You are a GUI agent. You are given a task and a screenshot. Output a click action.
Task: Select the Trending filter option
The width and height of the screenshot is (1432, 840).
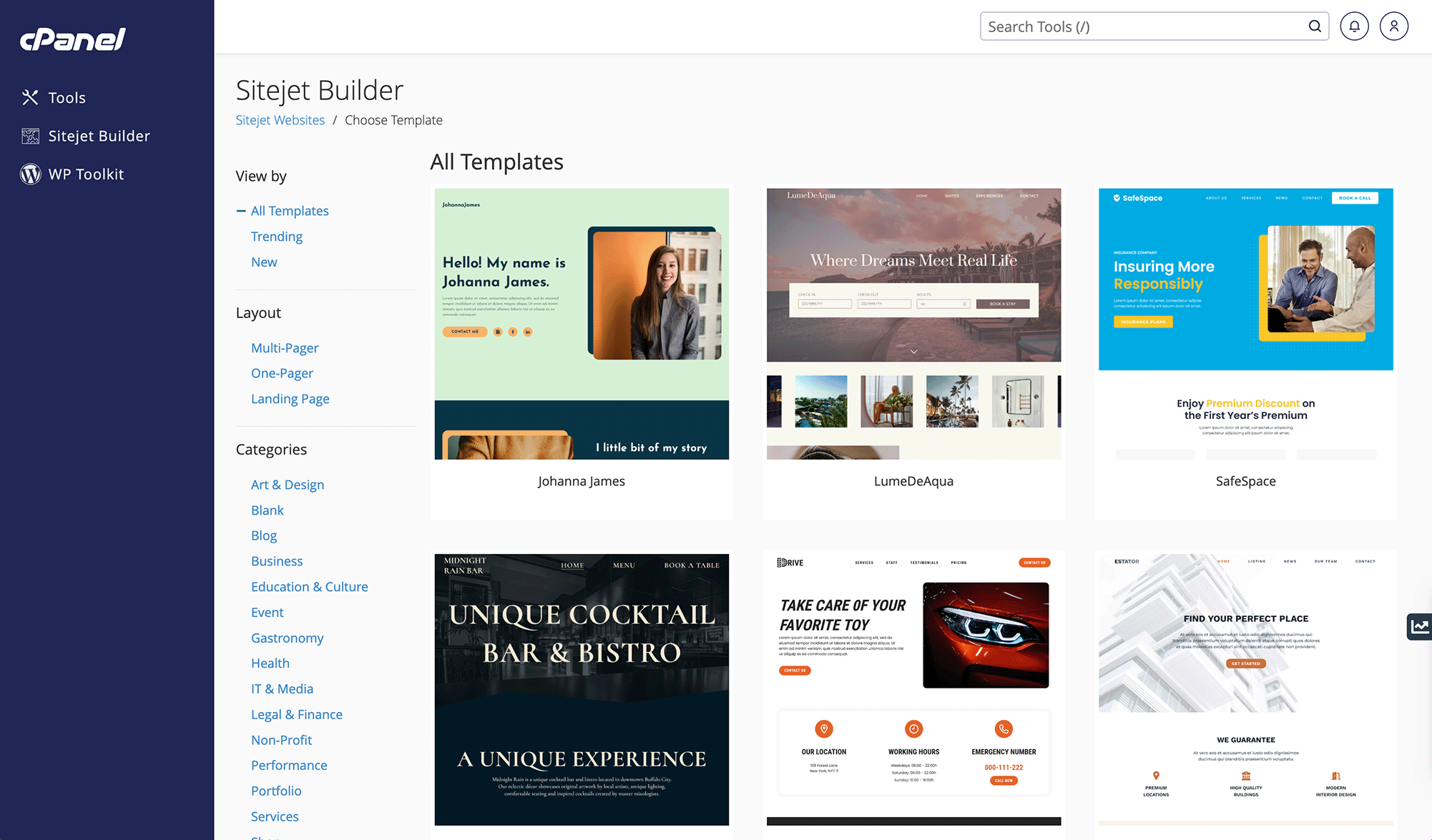tap(276, 236)
